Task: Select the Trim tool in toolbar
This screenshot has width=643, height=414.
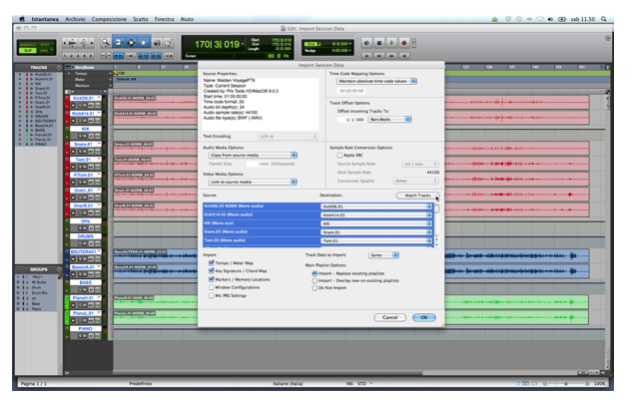Action: (x=119, y=43)
